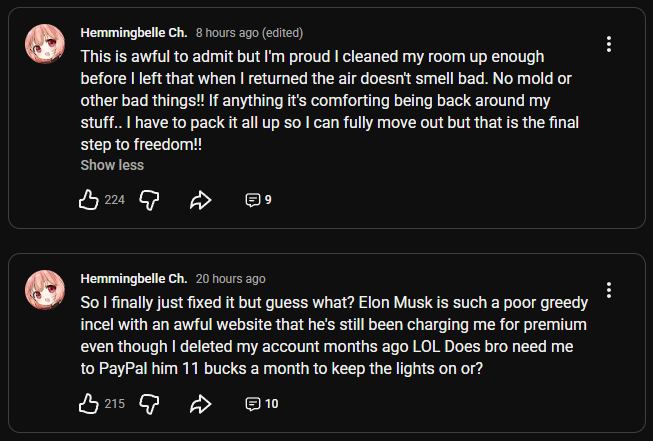Open comments on the premium charging post
The width and height of the screenshot is (653, 441).
click(x=261, y=404)
